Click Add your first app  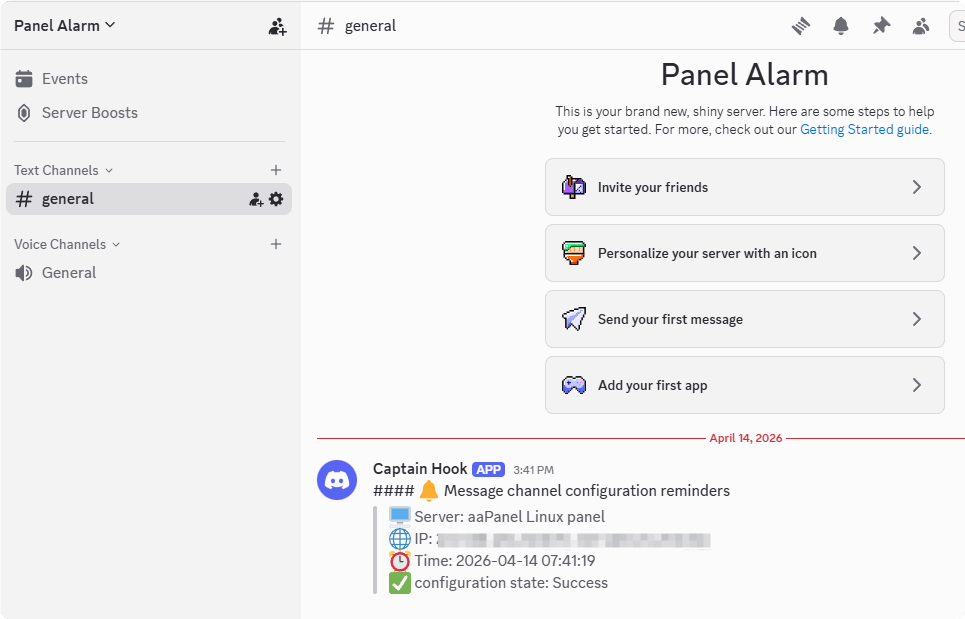pyautogui.click(x=744, y=385)
